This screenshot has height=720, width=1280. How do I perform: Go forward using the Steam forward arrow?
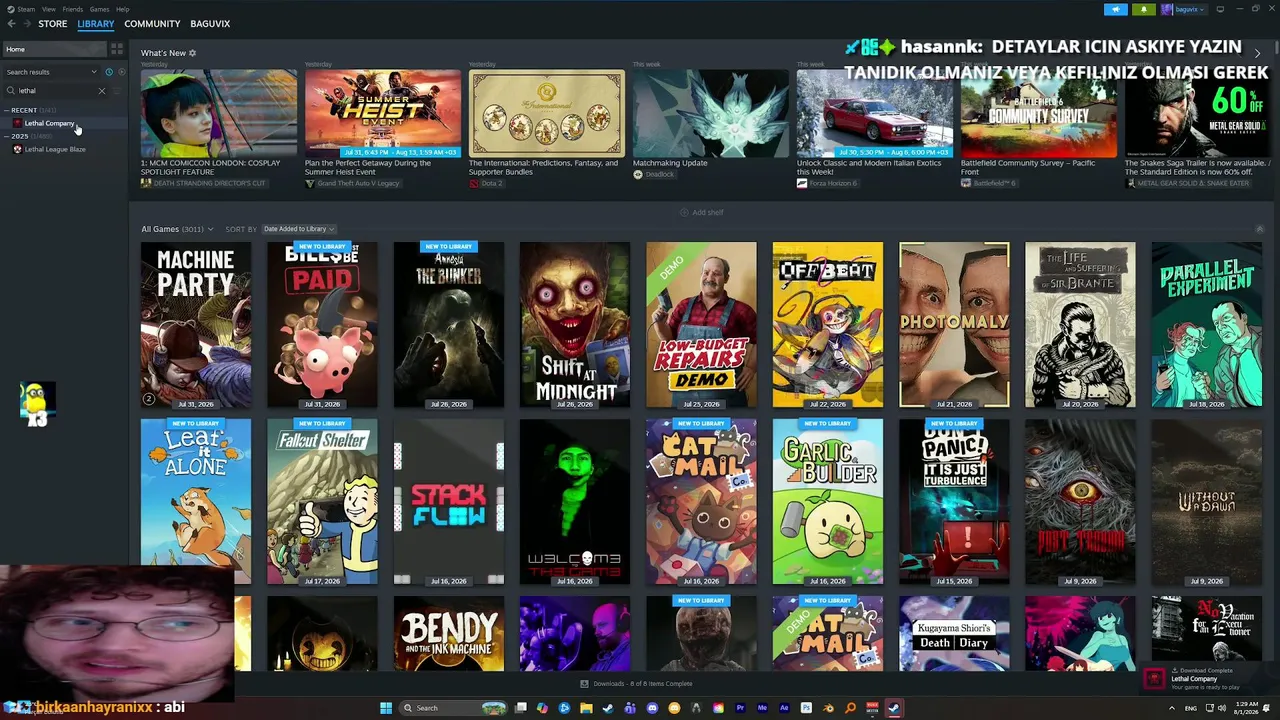pos(26,24)
